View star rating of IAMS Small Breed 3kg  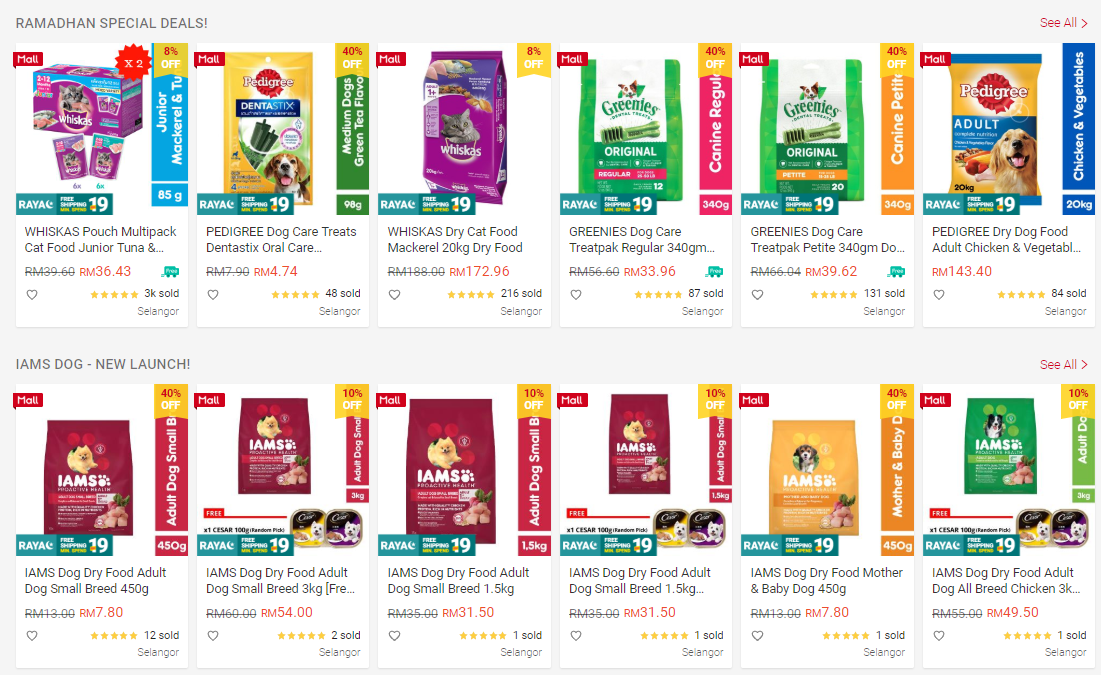tap(301, 636)
